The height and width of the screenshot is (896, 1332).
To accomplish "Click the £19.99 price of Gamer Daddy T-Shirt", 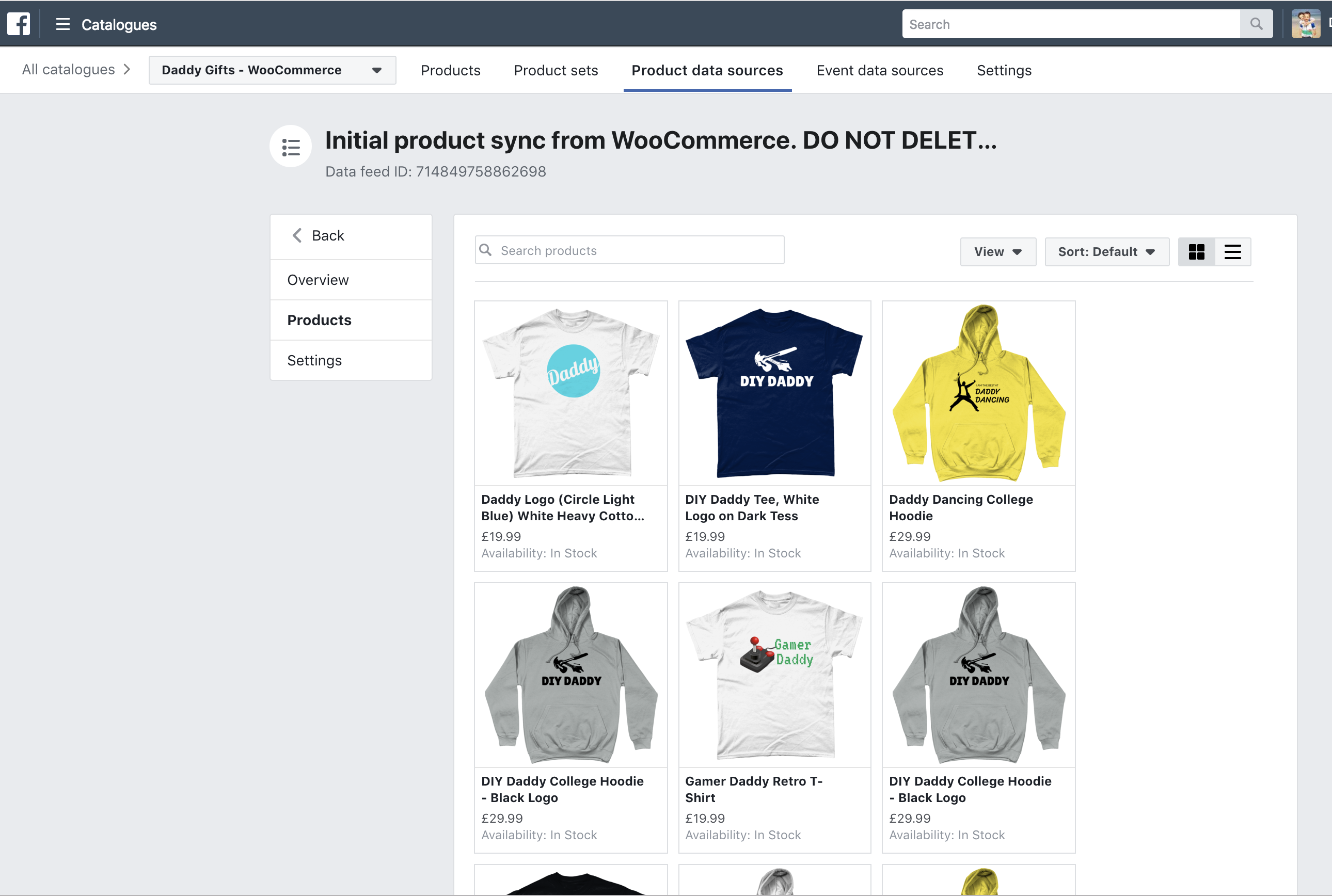I will (705, 818).
